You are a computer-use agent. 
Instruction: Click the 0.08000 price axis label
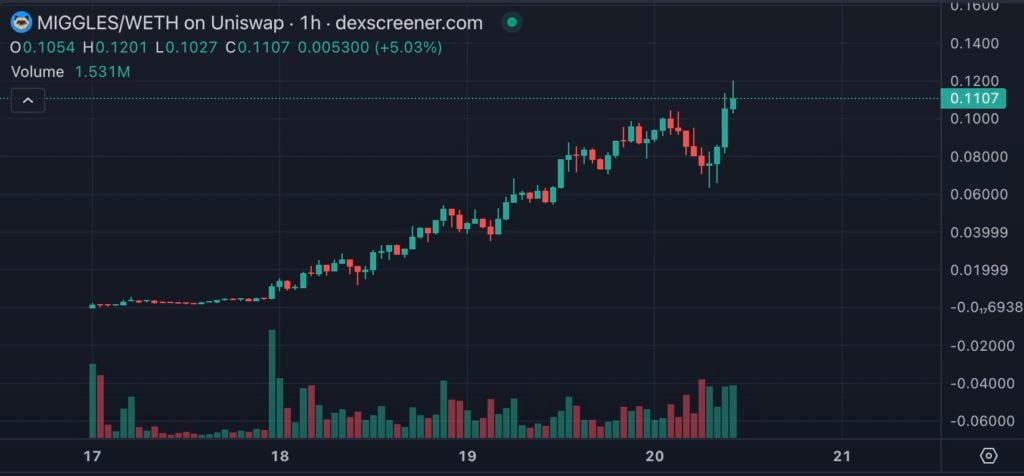(977, 156)
